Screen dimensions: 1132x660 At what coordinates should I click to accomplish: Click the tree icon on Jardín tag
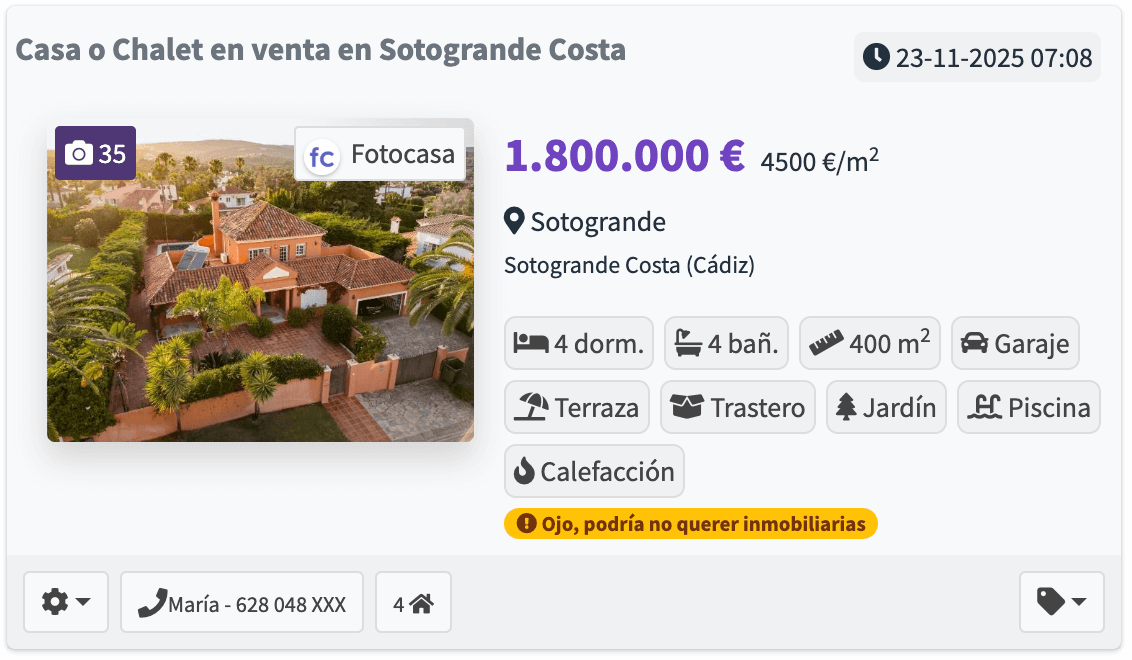(x=847, y=408)
